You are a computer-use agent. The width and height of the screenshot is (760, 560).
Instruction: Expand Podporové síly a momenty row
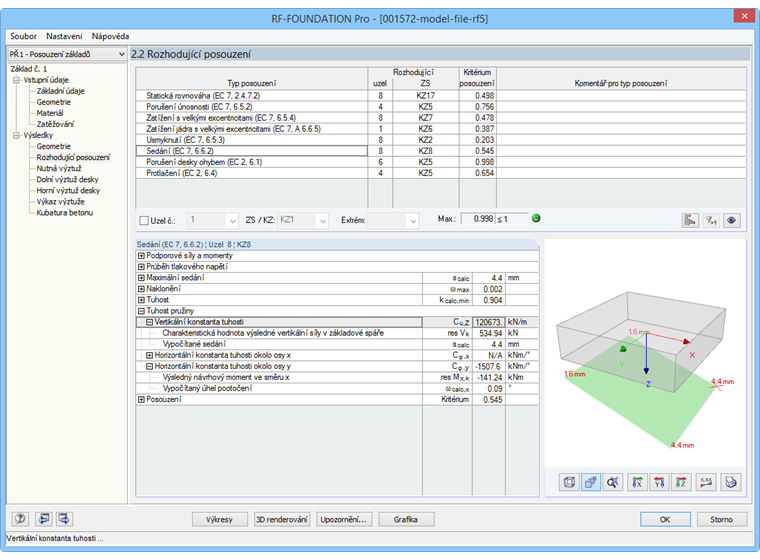(141, 256)
